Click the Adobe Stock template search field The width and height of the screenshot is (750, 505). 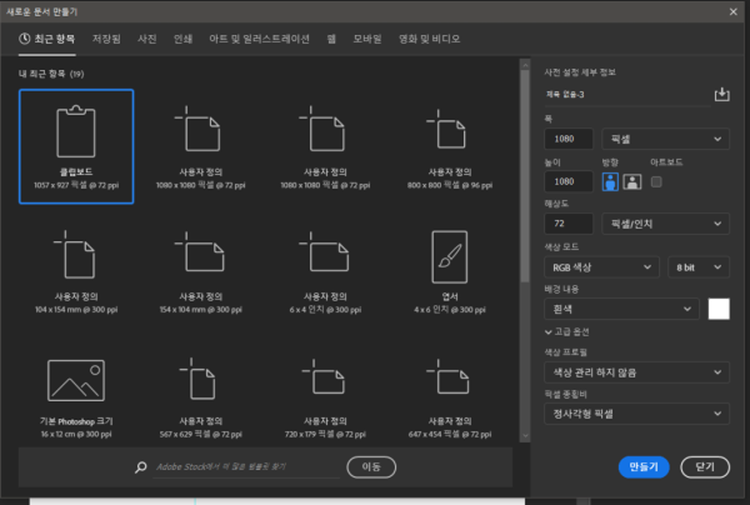246,467
